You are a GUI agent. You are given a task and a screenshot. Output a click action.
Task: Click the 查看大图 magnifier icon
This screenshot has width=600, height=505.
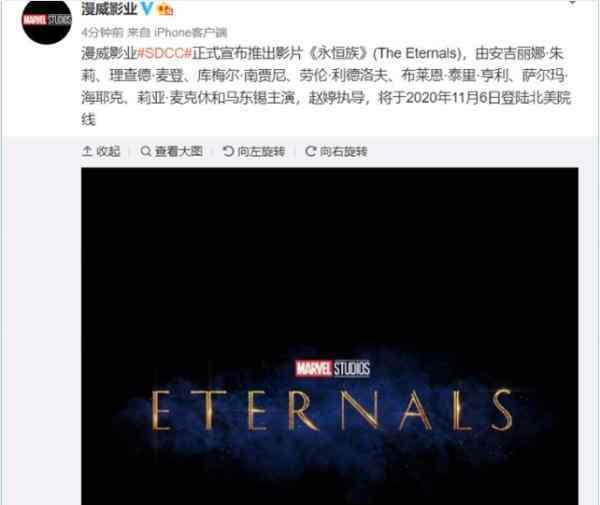[x=145, y=151]
